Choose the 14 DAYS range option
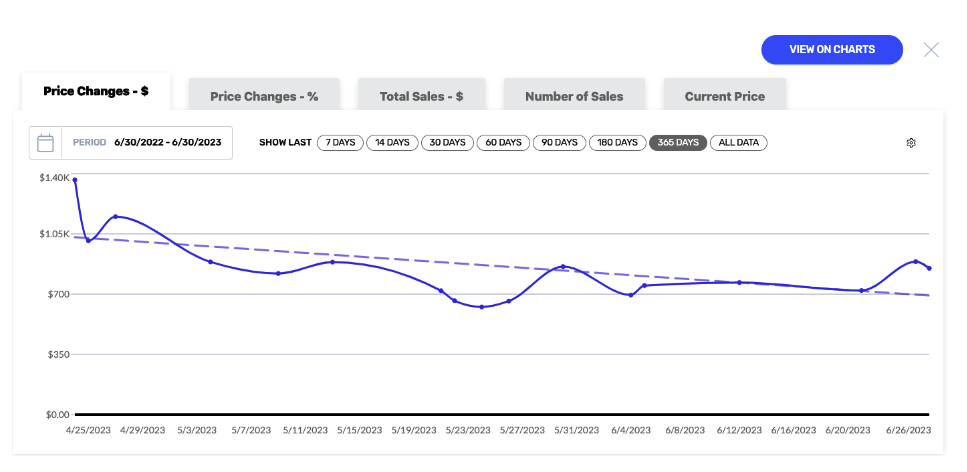967x472 pixels. [x=392, y=143]
